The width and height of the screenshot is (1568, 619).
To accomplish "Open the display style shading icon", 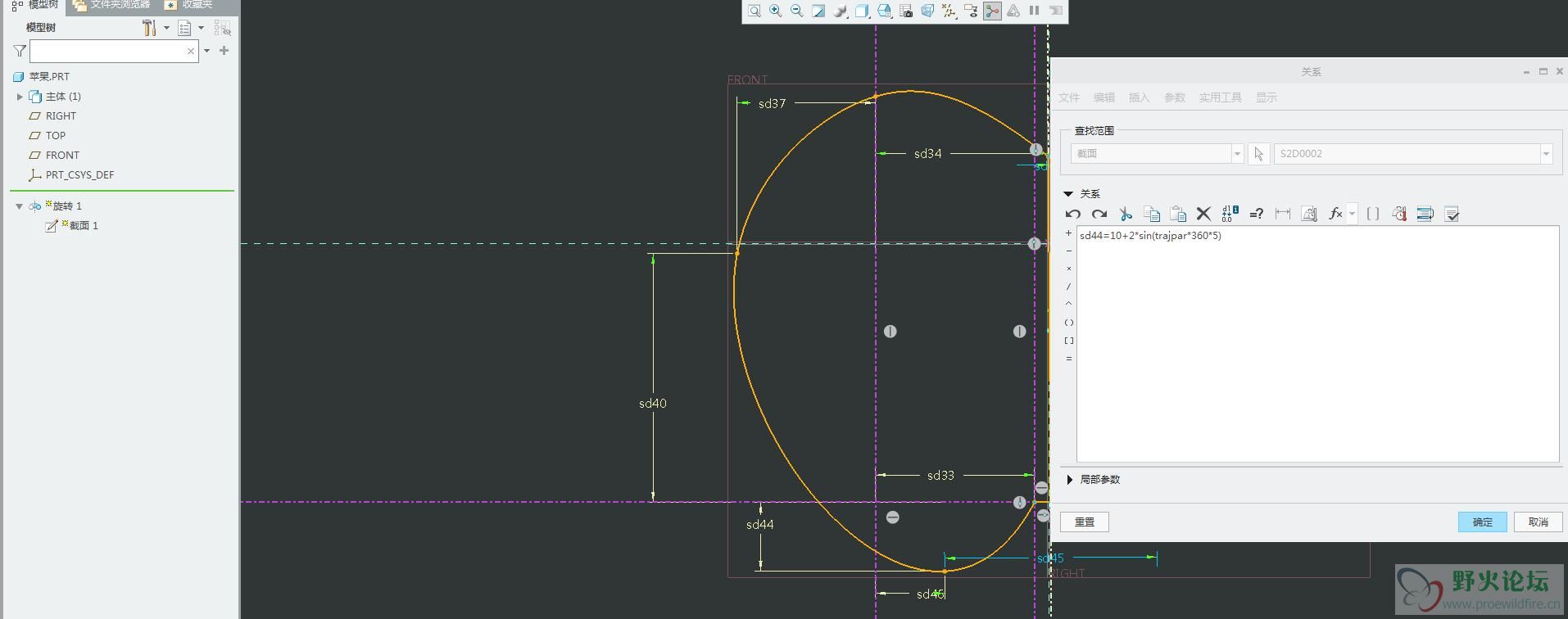I will pyautogui.click(x=841, y=11).
